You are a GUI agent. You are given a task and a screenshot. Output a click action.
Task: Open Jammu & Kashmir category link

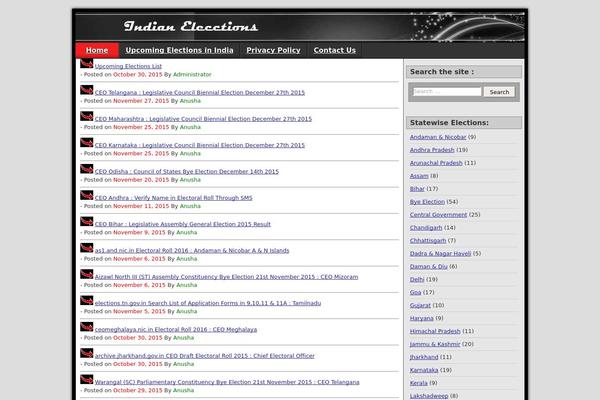click(435, 344)
